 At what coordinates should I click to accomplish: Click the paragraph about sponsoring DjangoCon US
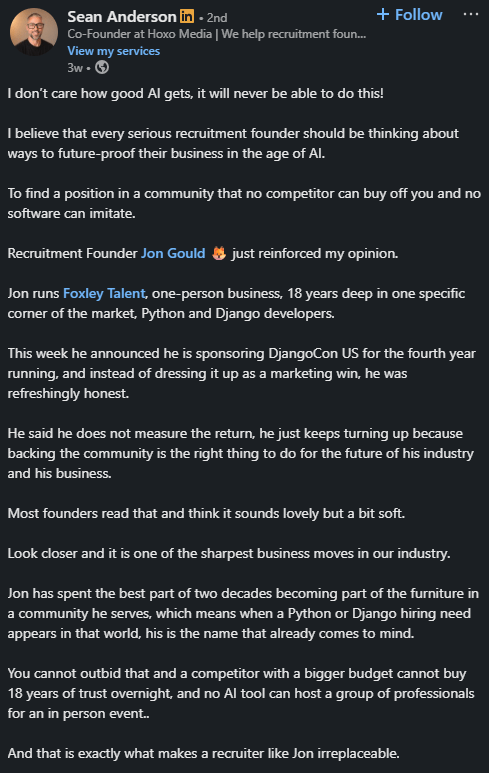242,373
